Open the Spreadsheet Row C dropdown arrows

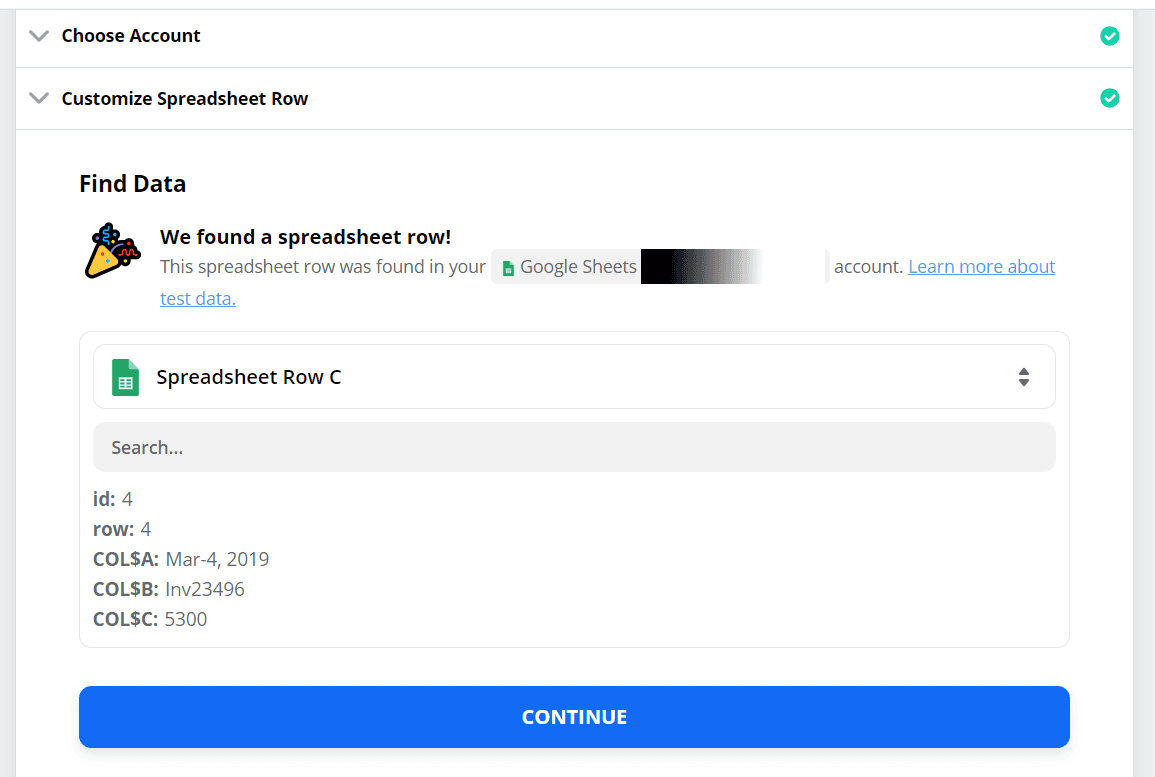click(1023, 377)
